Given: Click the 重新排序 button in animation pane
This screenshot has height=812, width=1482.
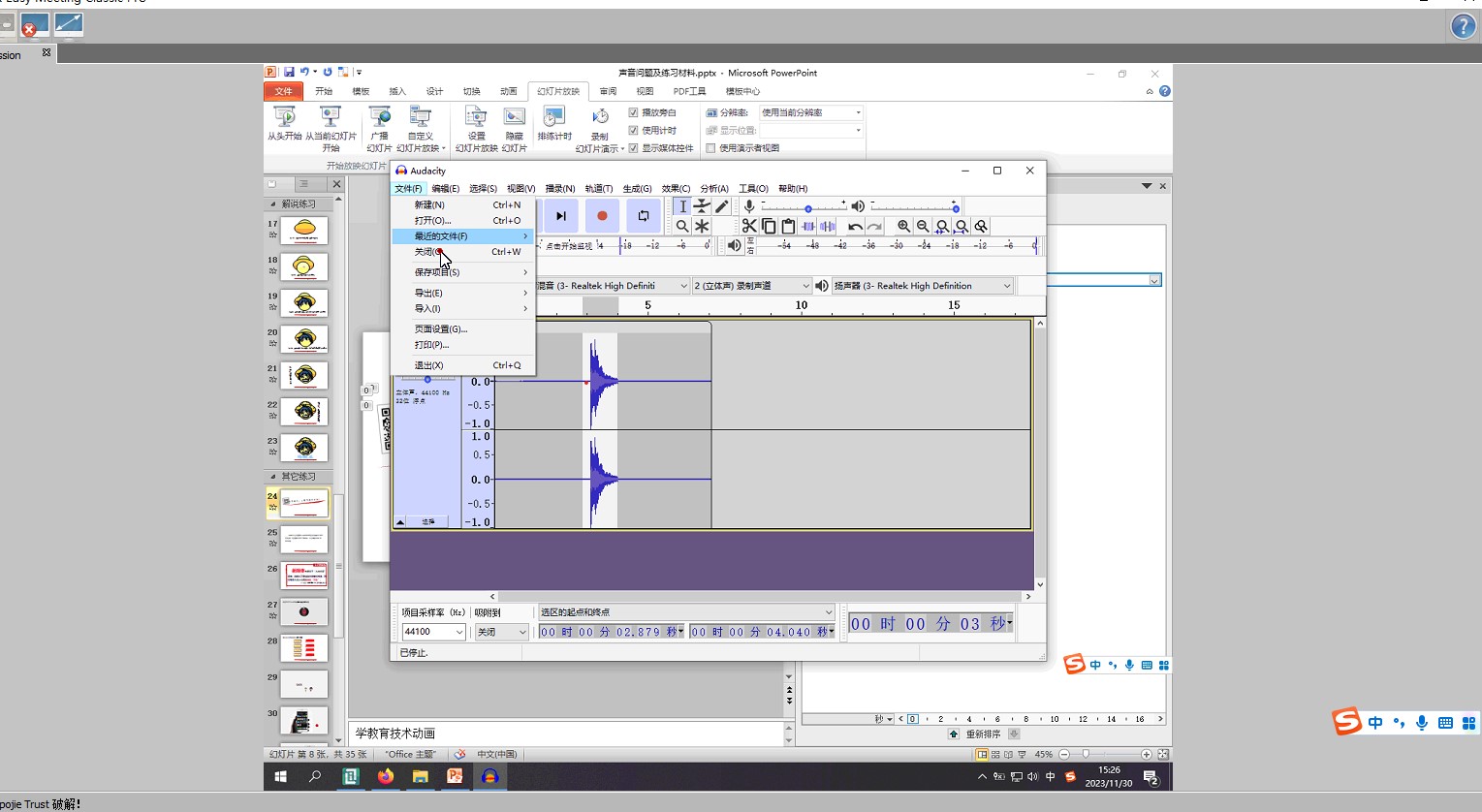Looking at the screenshot, I should click(x=983, y=734).
